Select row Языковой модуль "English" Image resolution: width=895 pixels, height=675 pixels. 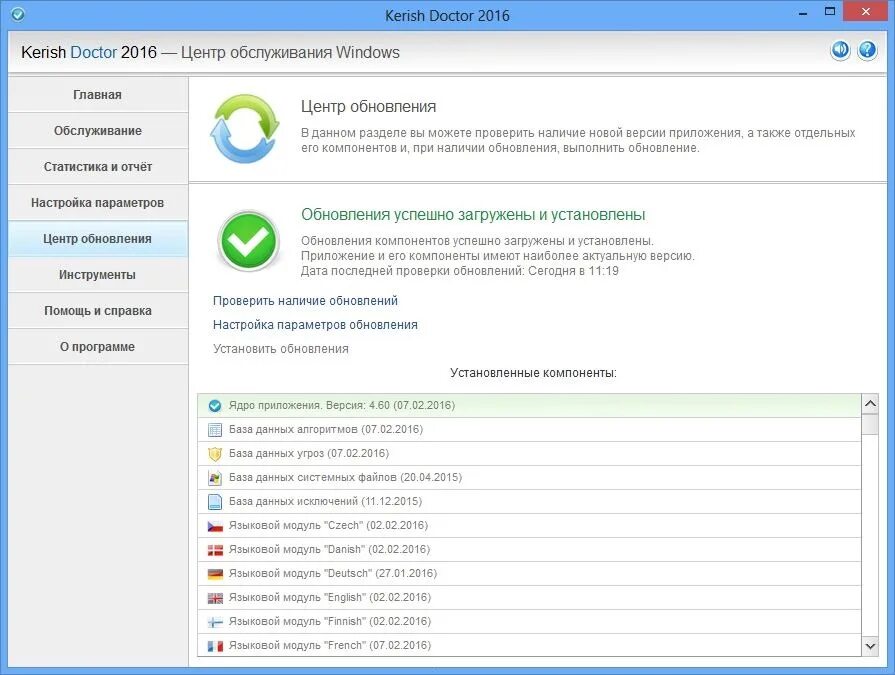tap(529, 597)
